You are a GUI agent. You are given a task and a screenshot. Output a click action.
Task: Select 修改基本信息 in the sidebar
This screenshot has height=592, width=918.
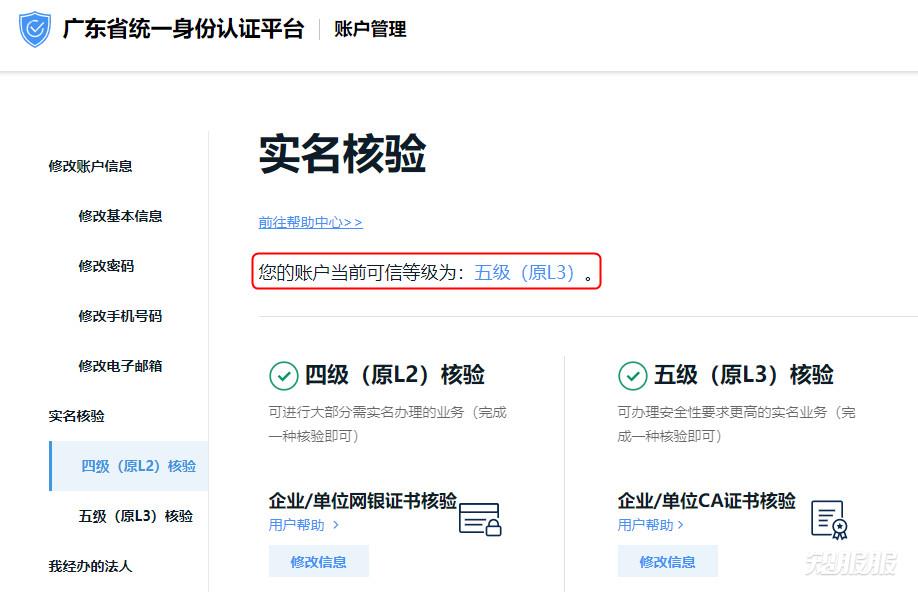(x=120, y=216)
